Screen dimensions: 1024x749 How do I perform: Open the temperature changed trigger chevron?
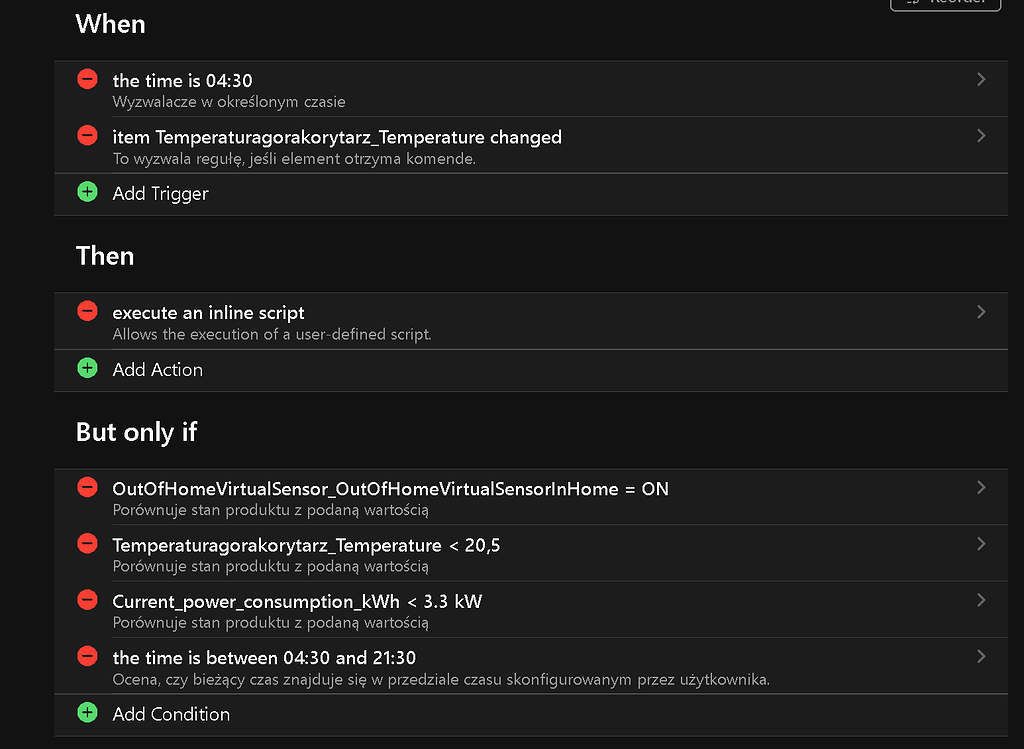(981, 135)
